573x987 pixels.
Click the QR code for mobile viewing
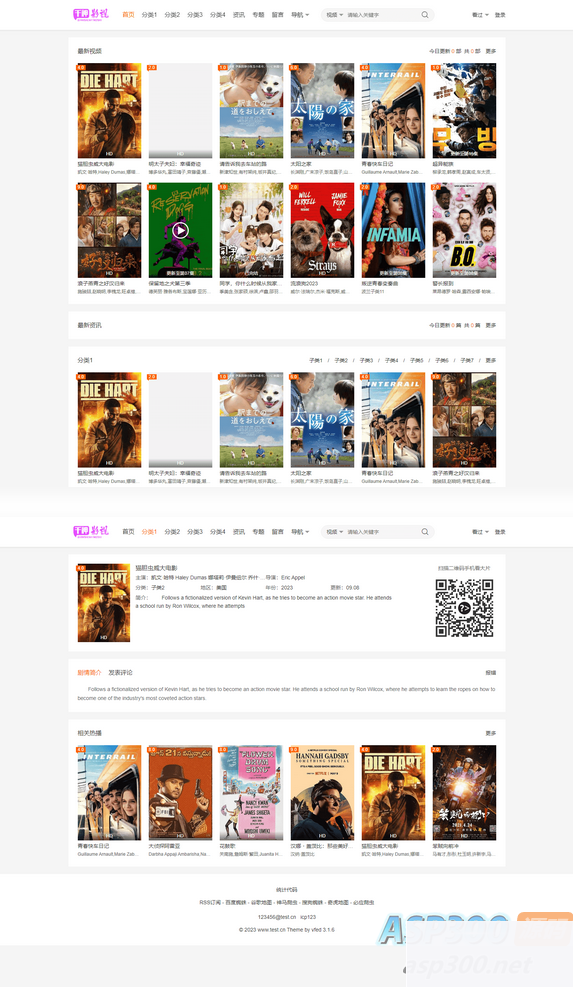(x=464, y=607)
